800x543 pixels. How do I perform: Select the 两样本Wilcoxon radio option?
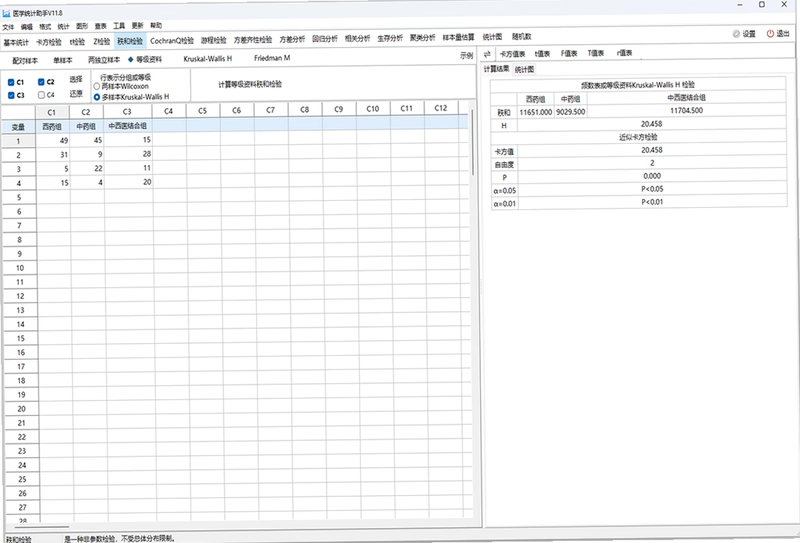pos(96,87)
